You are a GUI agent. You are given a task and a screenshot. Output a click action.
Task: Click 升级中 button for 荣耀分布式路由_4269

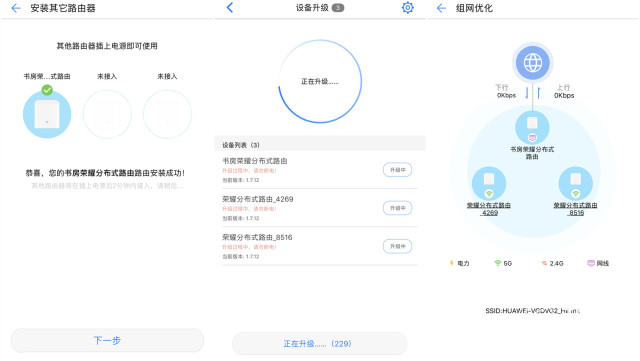[x=397, y=208]
